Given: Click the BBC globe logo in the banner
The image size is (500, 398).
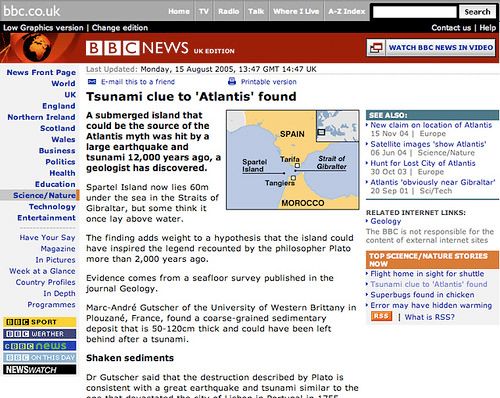Looking at the screenshot, I should pyautogui.click(x=37, y=48).
